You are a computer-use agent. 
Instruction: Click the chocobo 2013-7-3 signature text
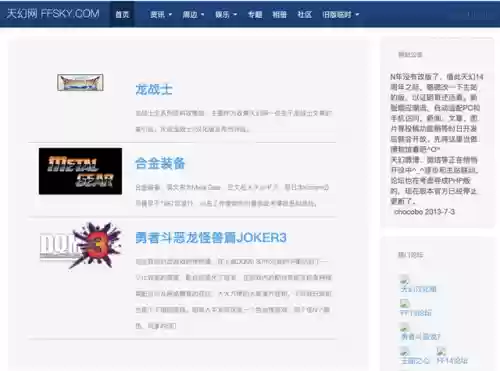point(424,212)
